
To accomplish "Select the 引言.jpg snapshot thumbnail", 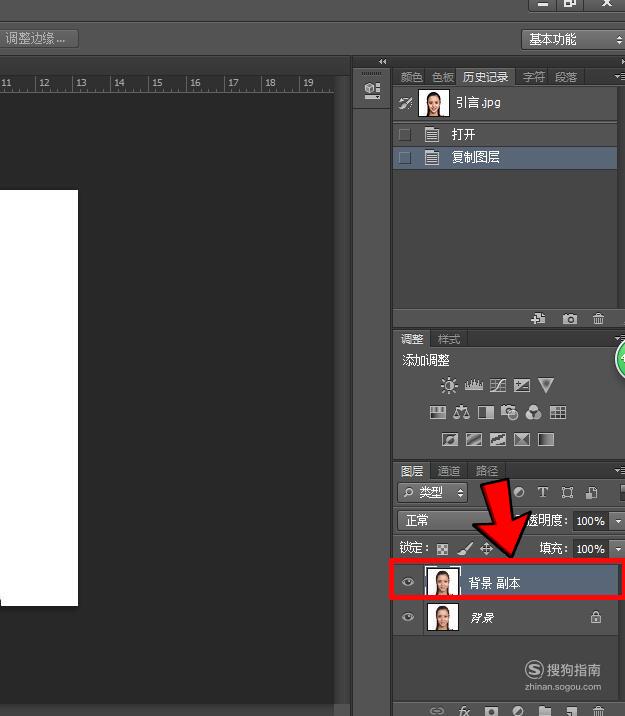I will (x=434, y=103).
